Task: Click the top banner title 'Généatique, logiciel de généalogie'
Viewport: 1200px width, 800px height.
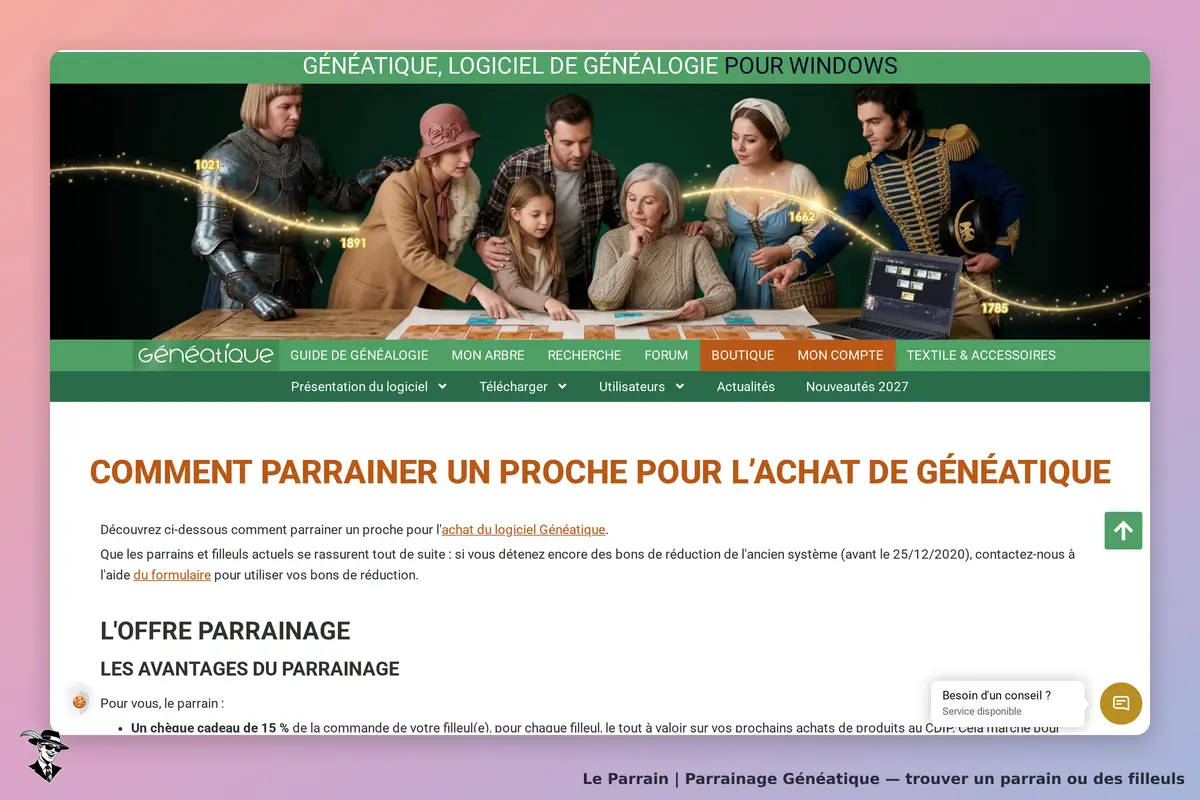Action: [x=510, y=66]
